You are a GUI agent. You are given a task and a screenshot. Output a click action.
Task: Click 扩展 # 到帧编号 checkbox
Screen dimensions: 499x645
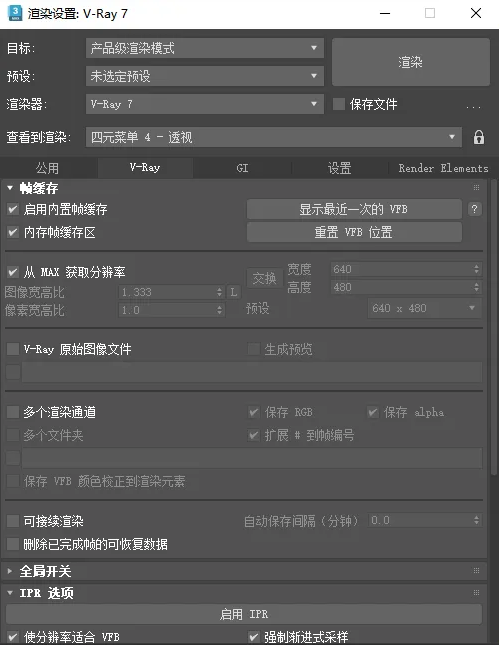point(254,435)
